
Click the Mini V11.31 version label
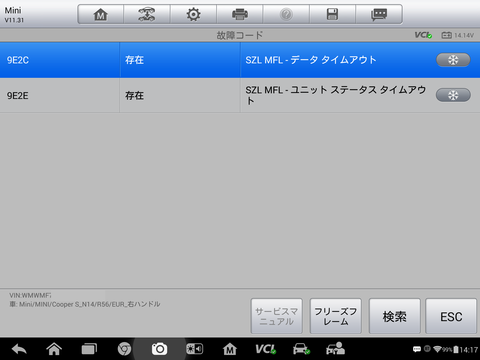pos(14,14)
